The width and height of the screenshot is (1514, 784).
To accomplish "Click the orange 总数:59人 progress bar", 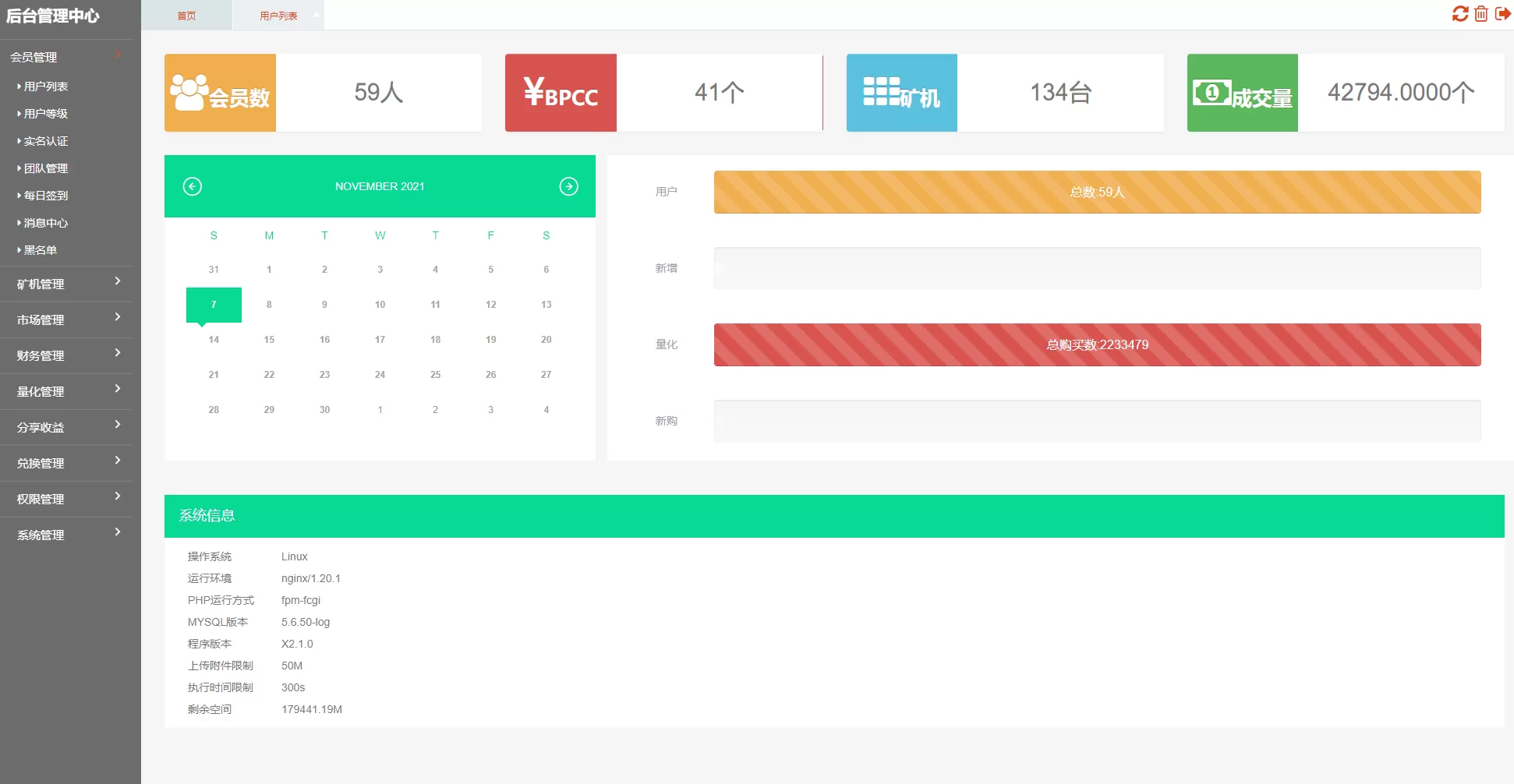I will pyautogui.click(x=1097, y=192).
